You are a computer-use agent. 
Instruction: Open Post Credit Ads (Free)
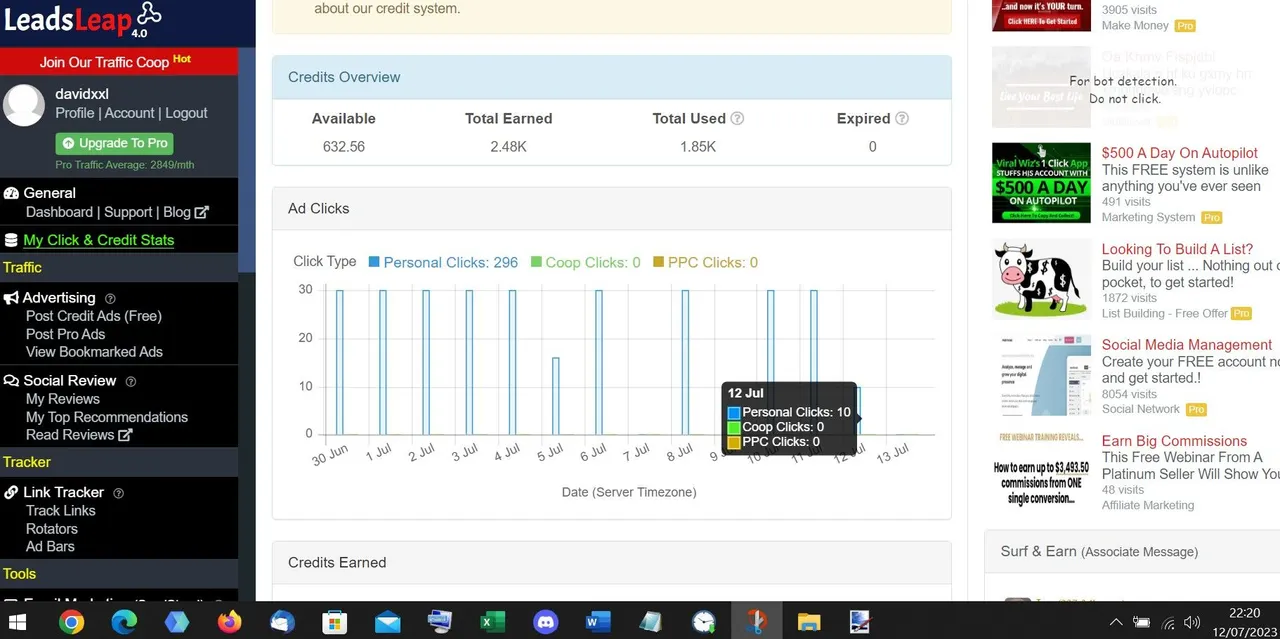coord(94,316)
